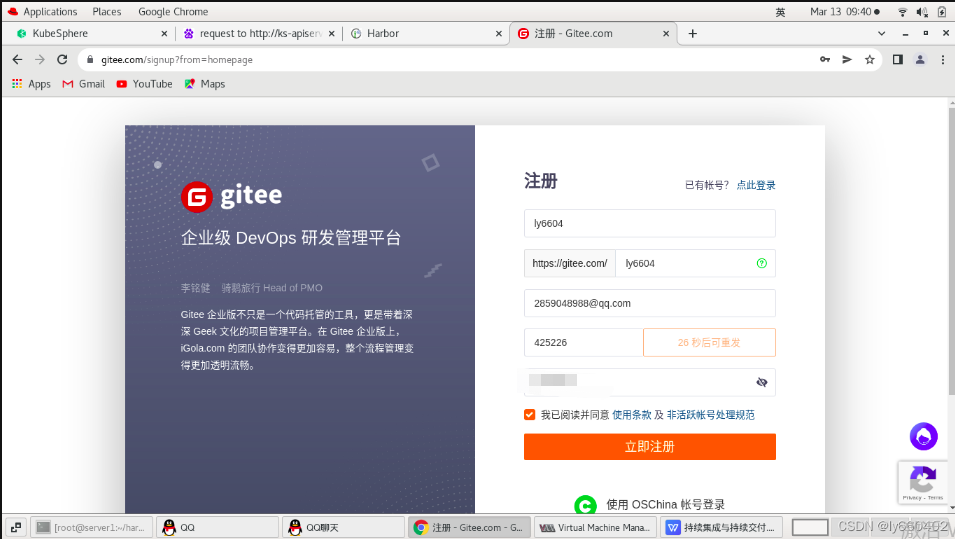Open Chrome three-dot menu
The width and height of the screenshot is (955, 539).
click(943, 59)
